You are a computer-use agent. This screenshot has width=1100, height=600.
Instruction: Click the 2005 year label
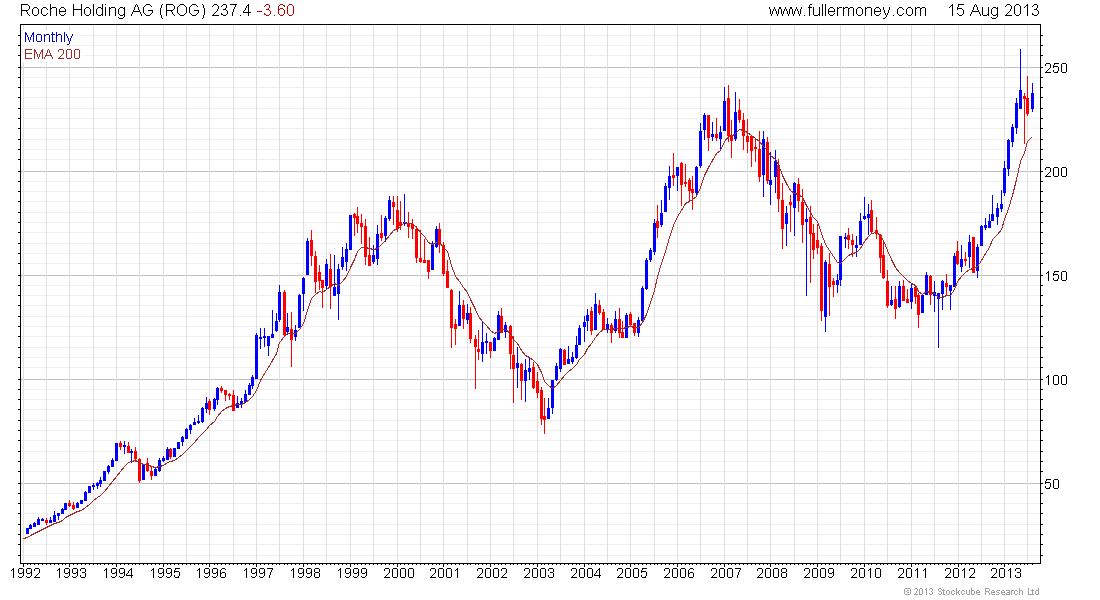coord(632,573)
